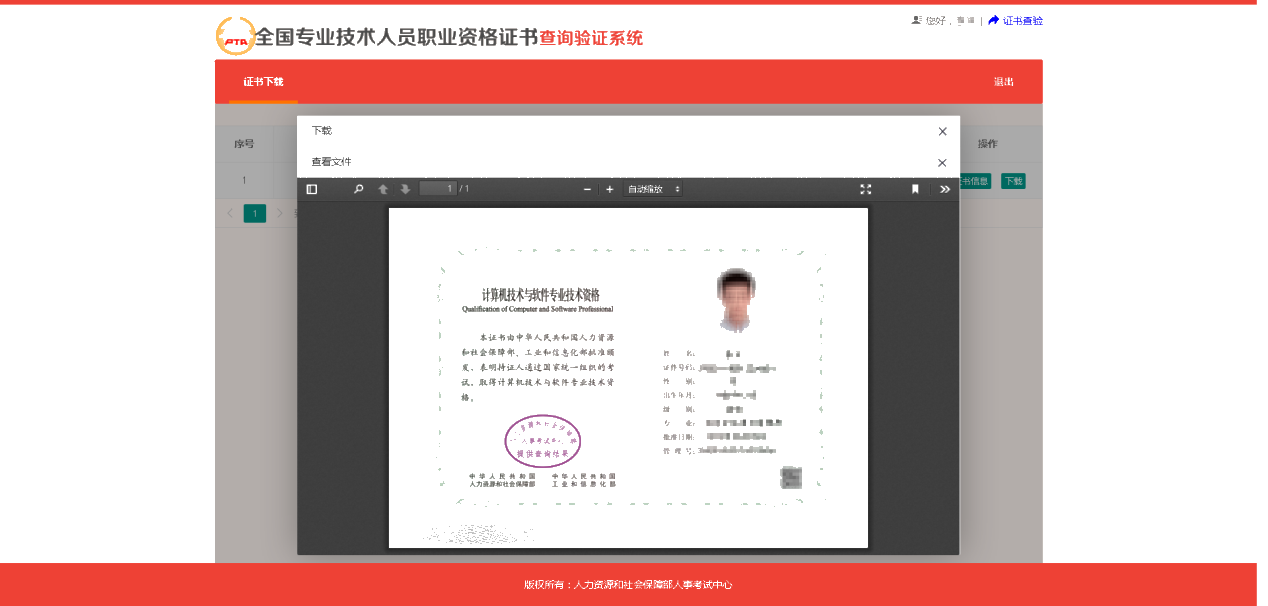1268x606 pixels.
Task: Open the 自动缩放 zoom dropdown
Action: click(653, 189)
